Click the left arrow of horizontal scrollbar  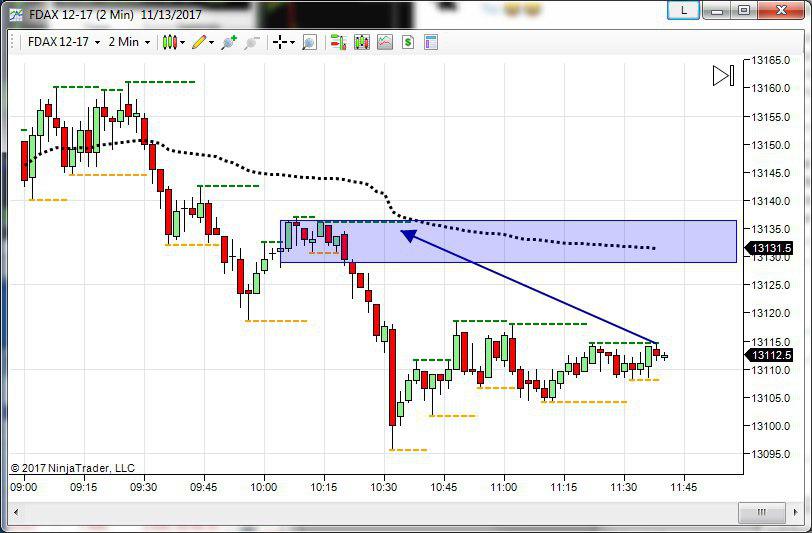tap(16, 512)
